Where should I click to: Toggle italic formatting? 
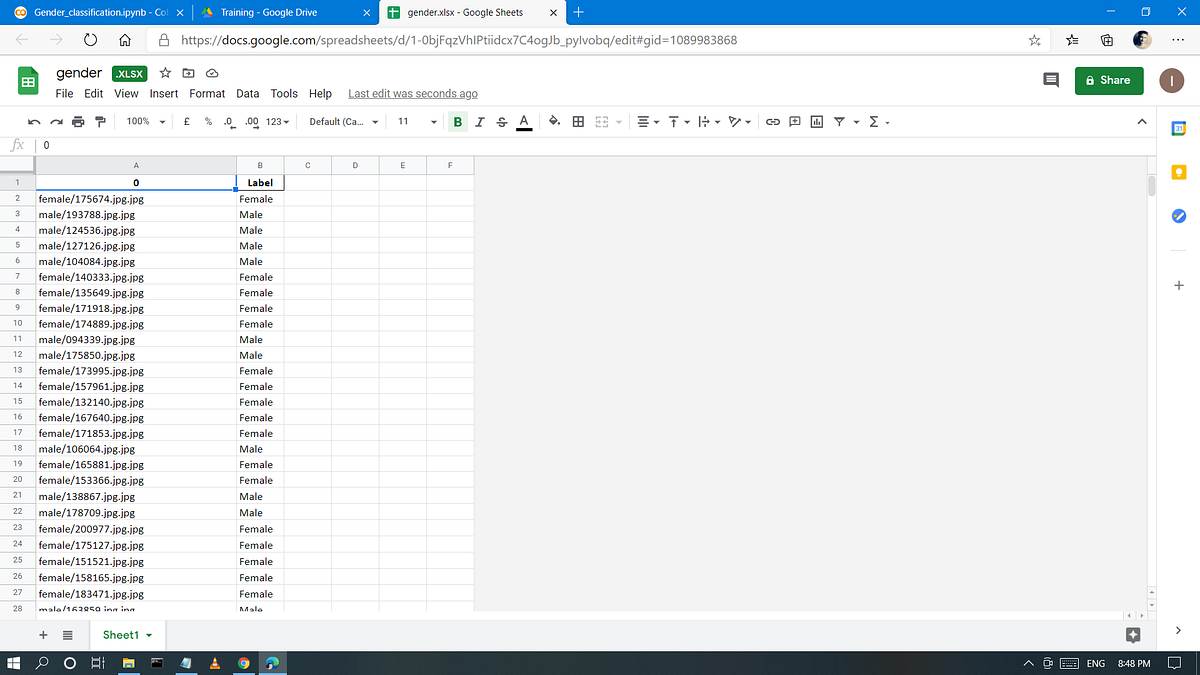[x=479, y=121]
